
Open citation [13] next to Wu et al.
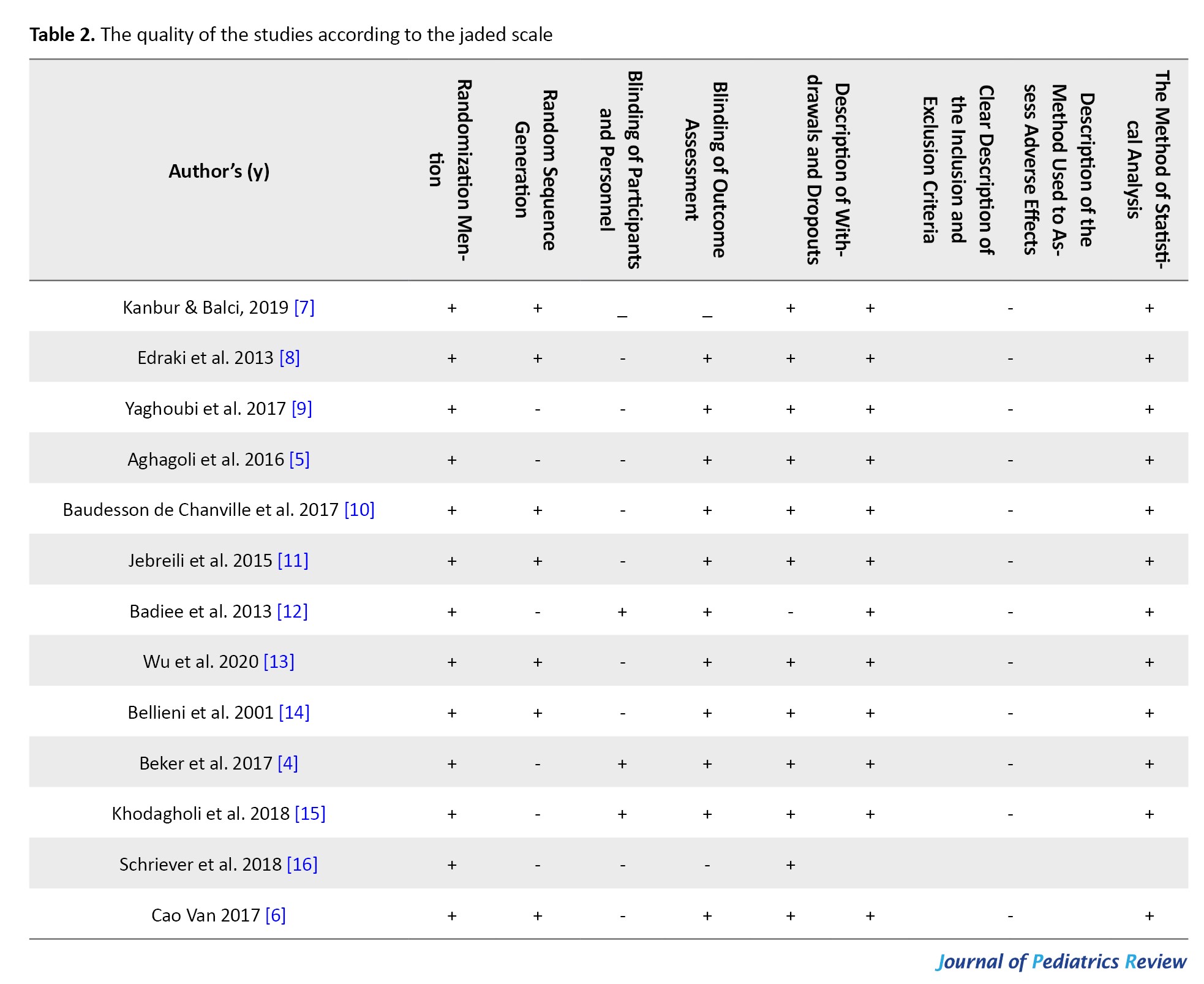point(279,661)
